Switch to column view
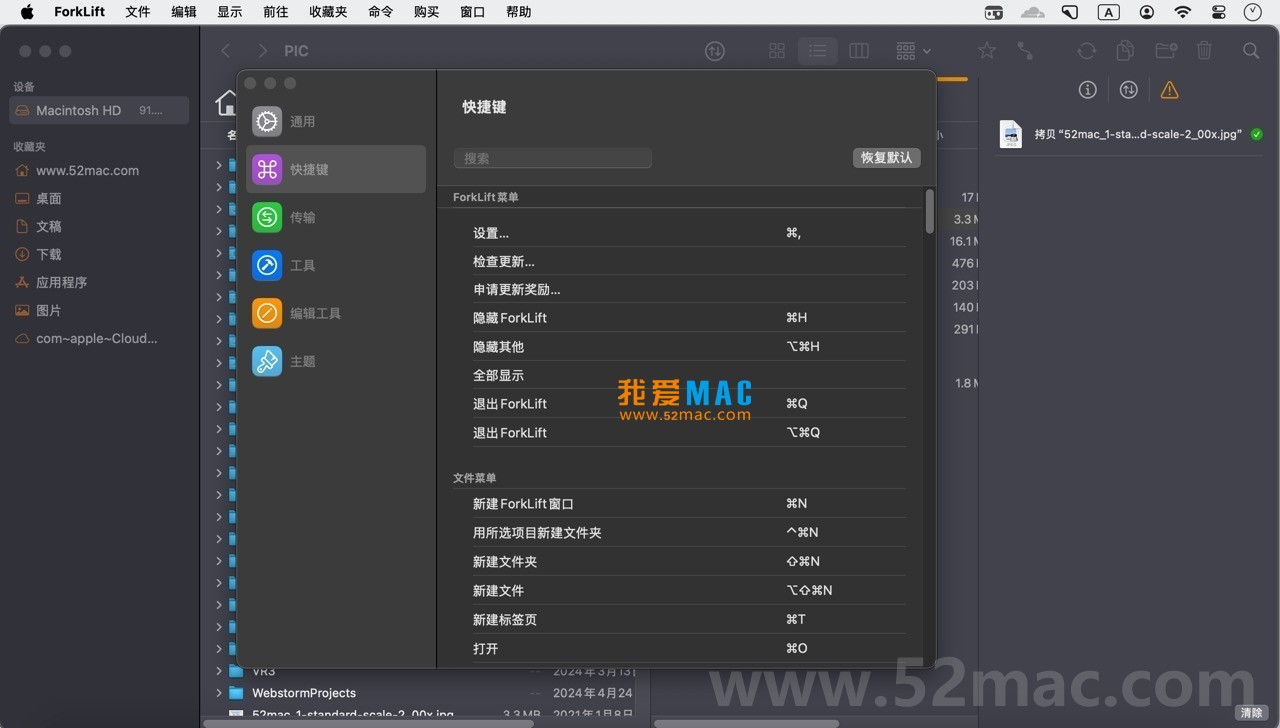Screen dimensions: 1280x728 tap(859, 51)
